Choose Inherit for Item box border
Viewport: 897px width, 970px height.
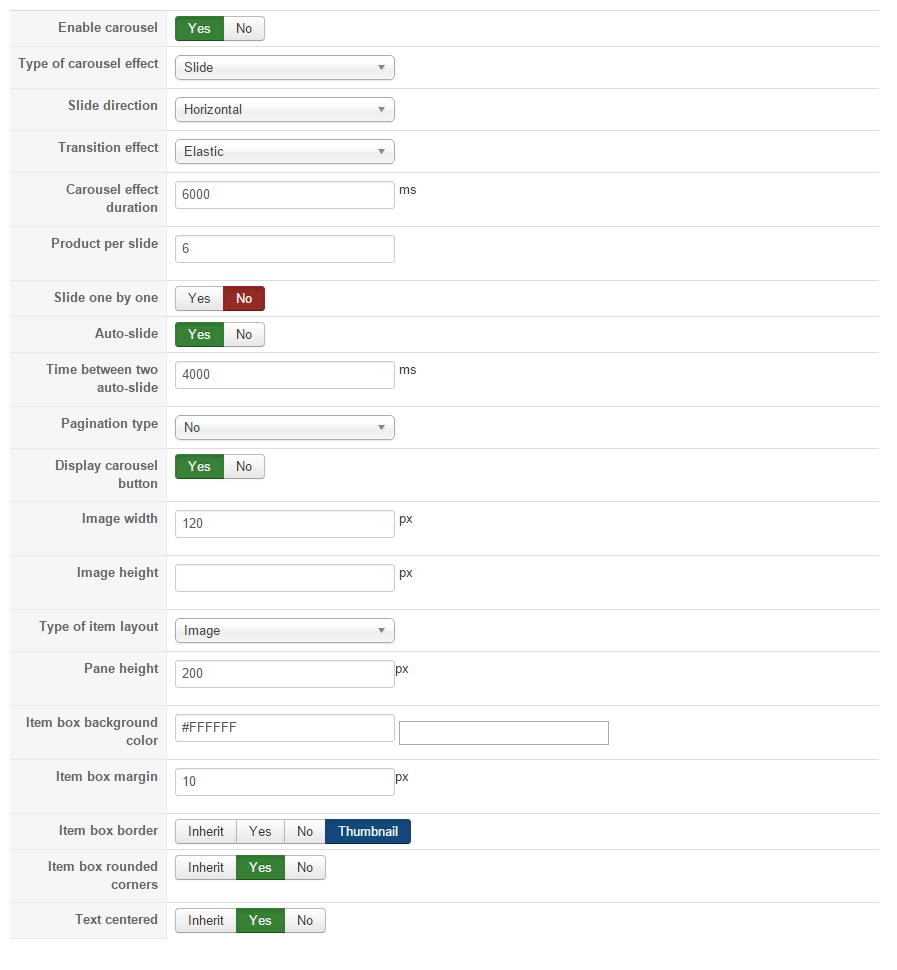pyautogui.click(x=206, y=831)
